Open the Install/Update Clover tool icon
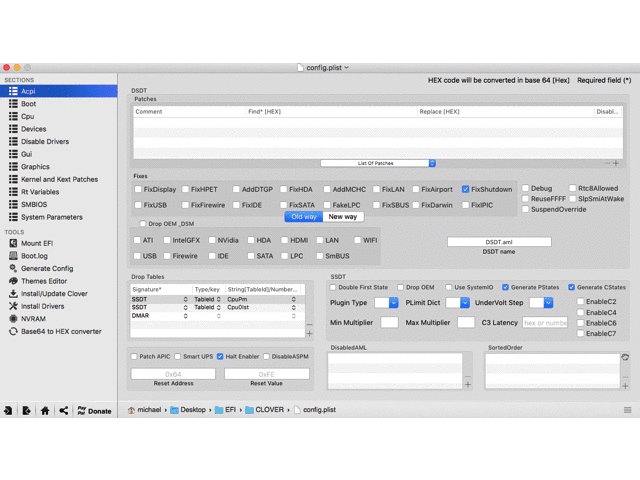 click(13, 293)
